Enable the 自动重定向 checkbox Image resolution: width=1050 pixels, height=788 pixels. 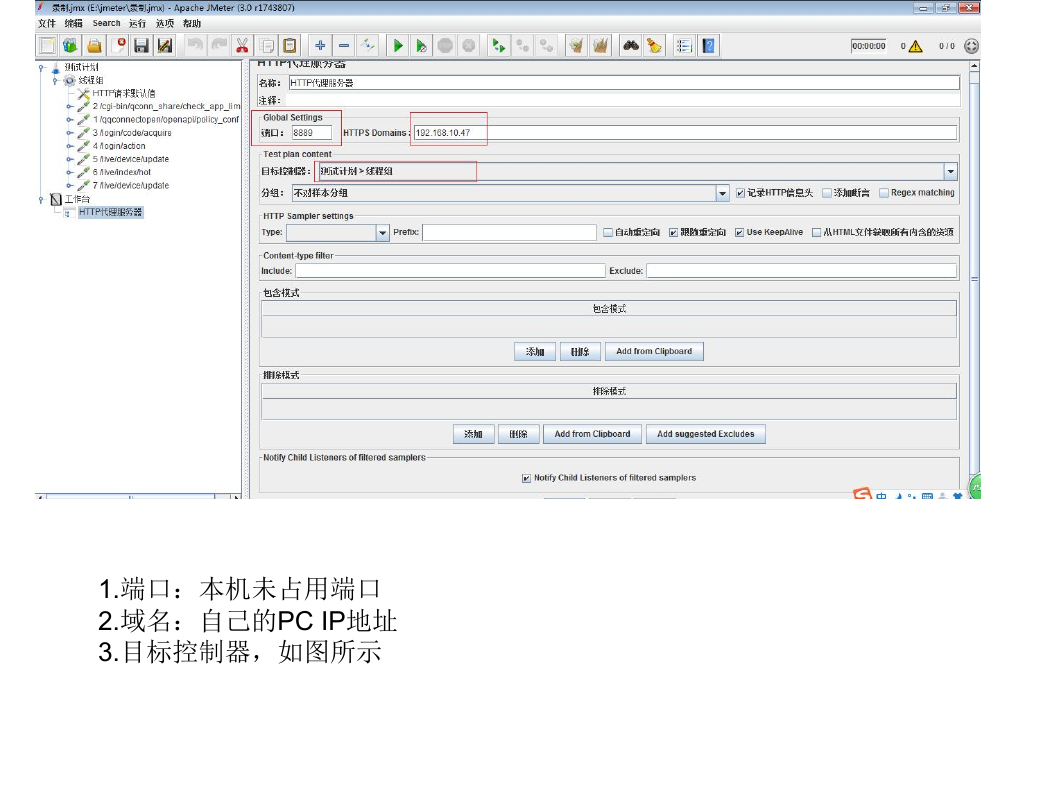click(608, 232)
